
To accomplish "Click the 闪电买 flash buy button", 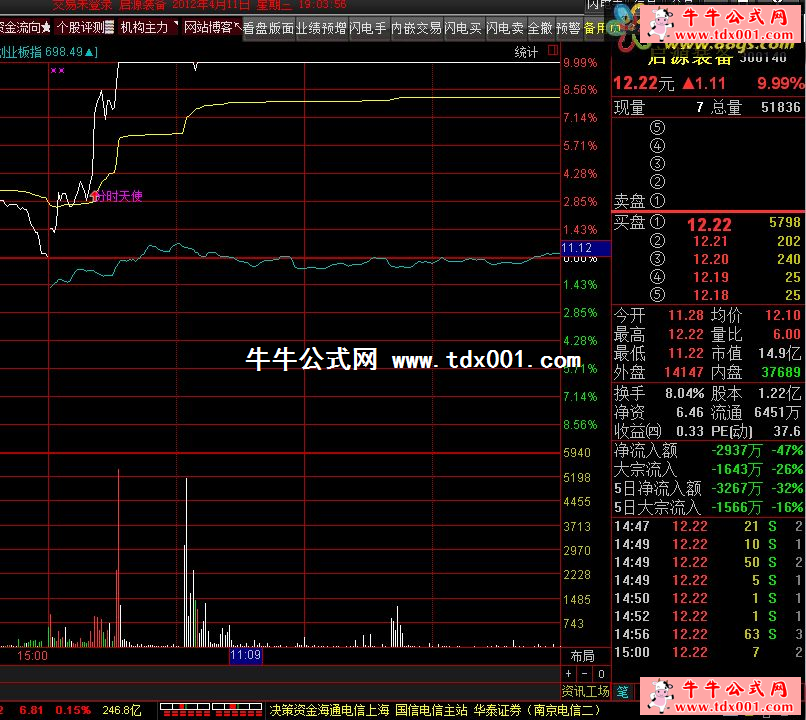I will pyautogui.click(x=463, y=28).
